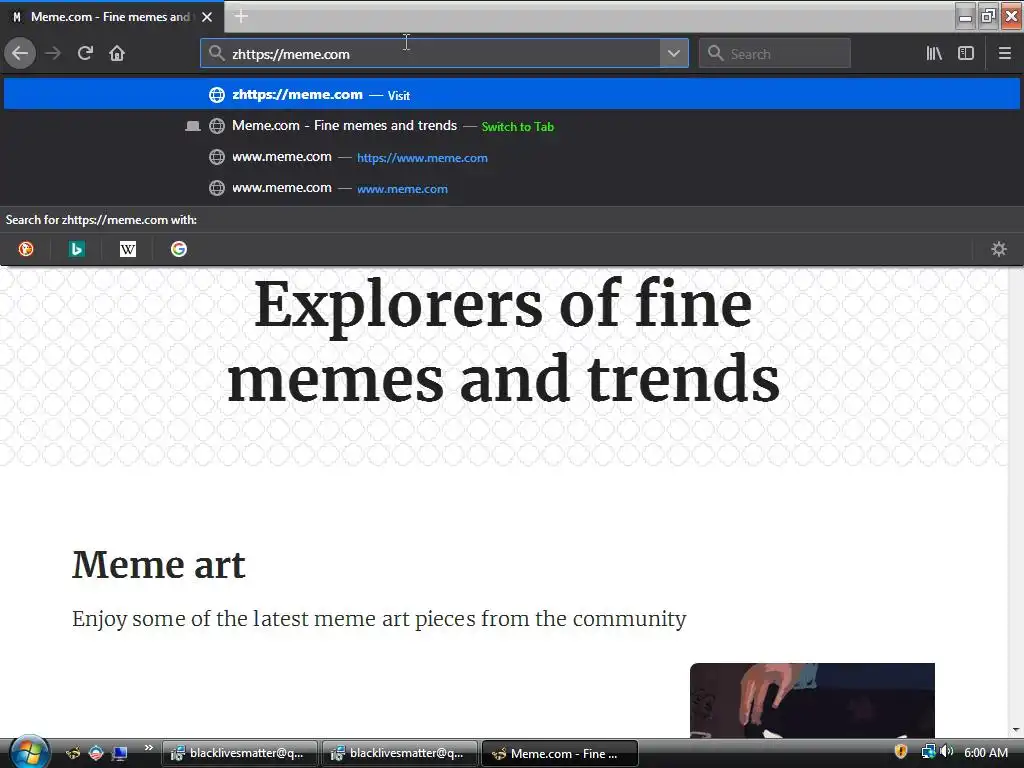This screenshot has height=768, width=1024.
Task: Search with DuckDuckGo engine icon
Action: [x=26, y=249]
